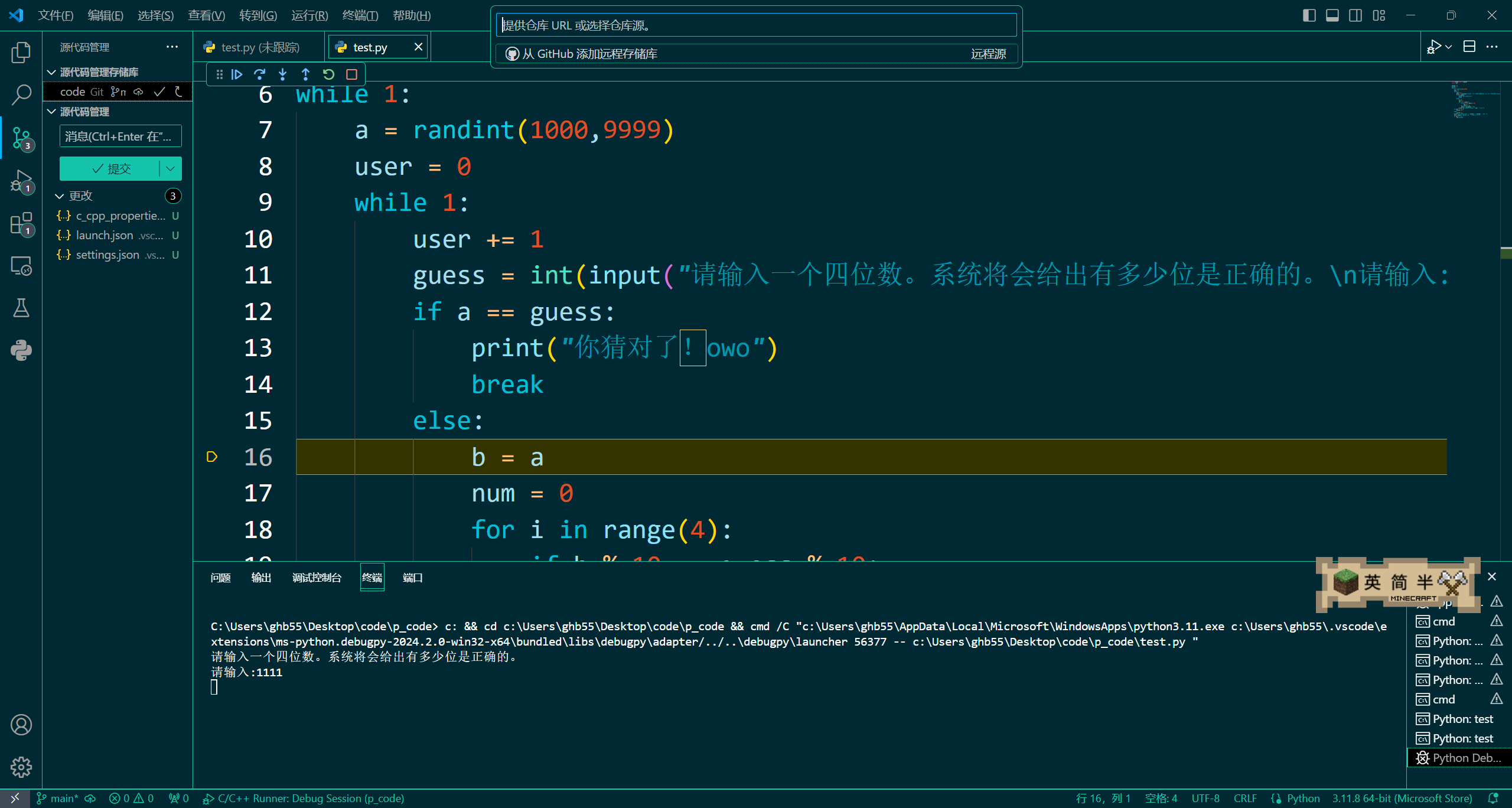Image resolution: width=1512 pixels, height=808 pixels.
Task: Click the commit message input field
Action: (120, 136)
